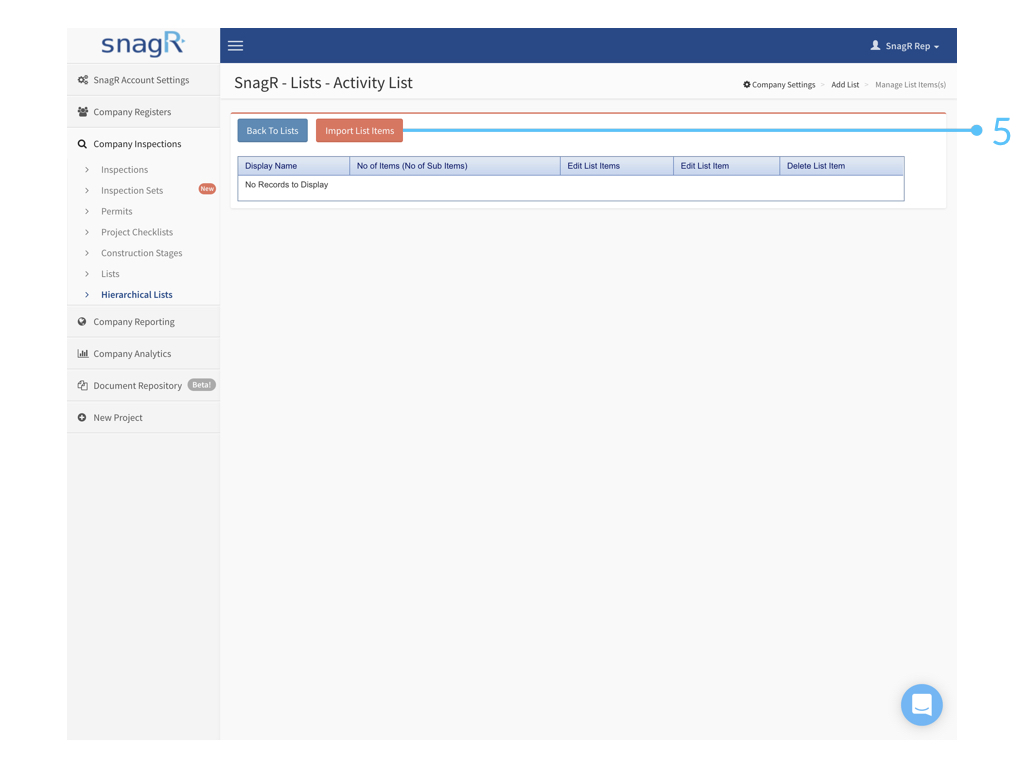Open Hierarchical Lists submenu link
The height and width of the screenshot is (768, 1024).
(136, 295)
